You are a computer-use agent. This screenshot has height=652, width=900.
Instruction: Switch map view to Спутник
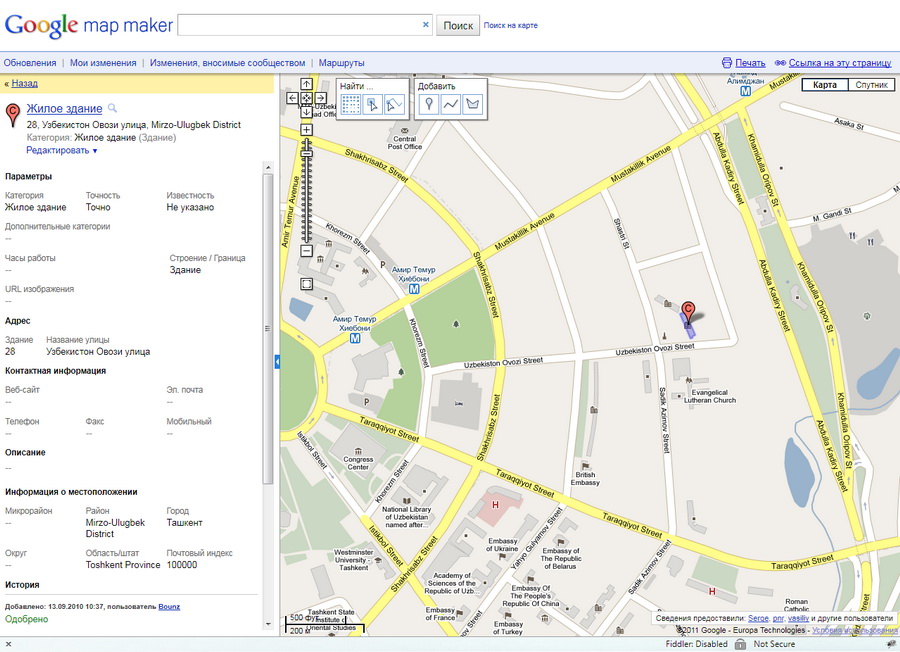[871, 85]
